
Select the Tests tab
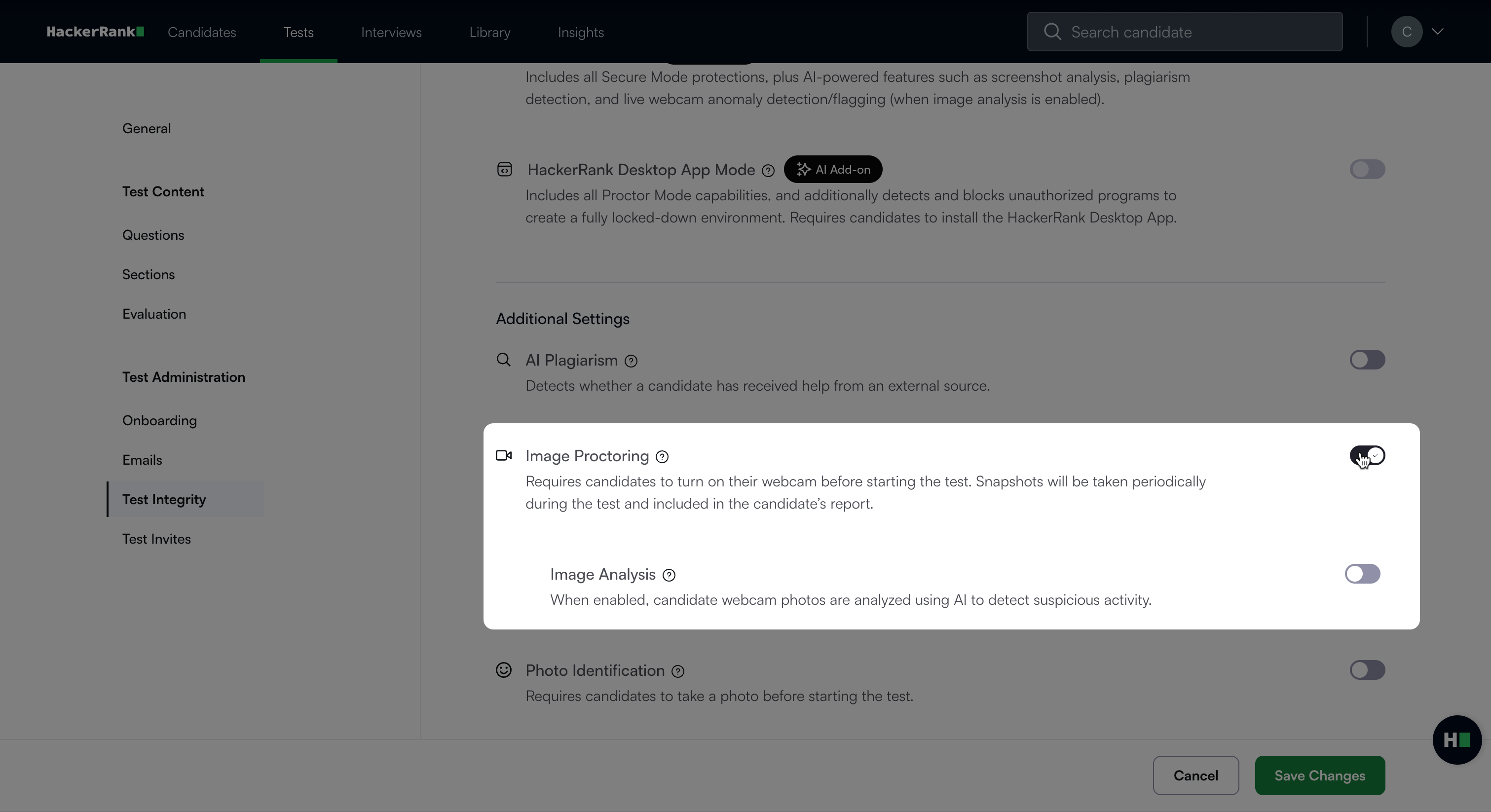tap(298, 33)
